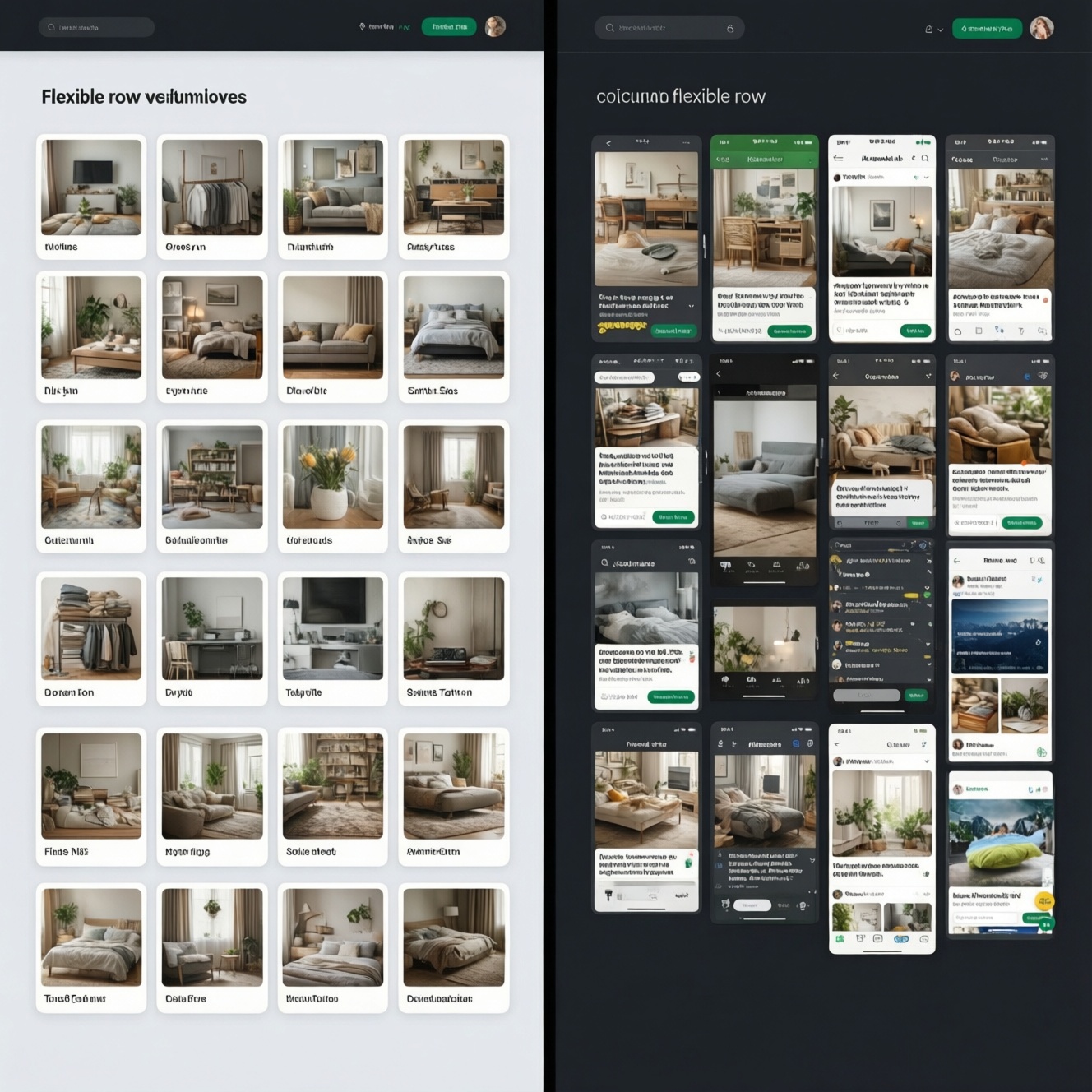
Task: Click the search magnifier in left header
Action: (x=51, y=27)
